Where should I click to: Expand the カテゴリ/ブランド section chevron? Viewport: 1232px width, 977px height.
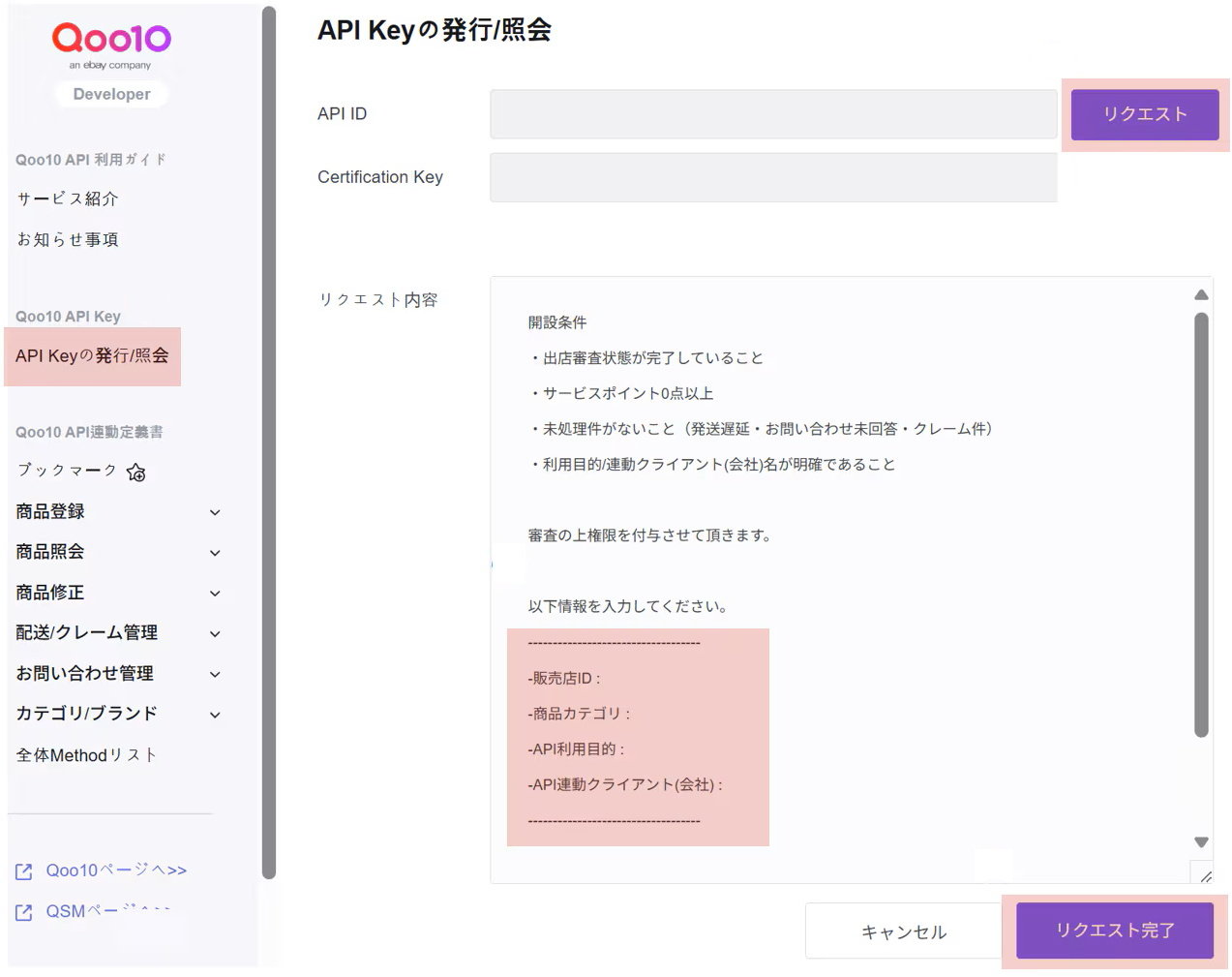(x=216, y=715)
